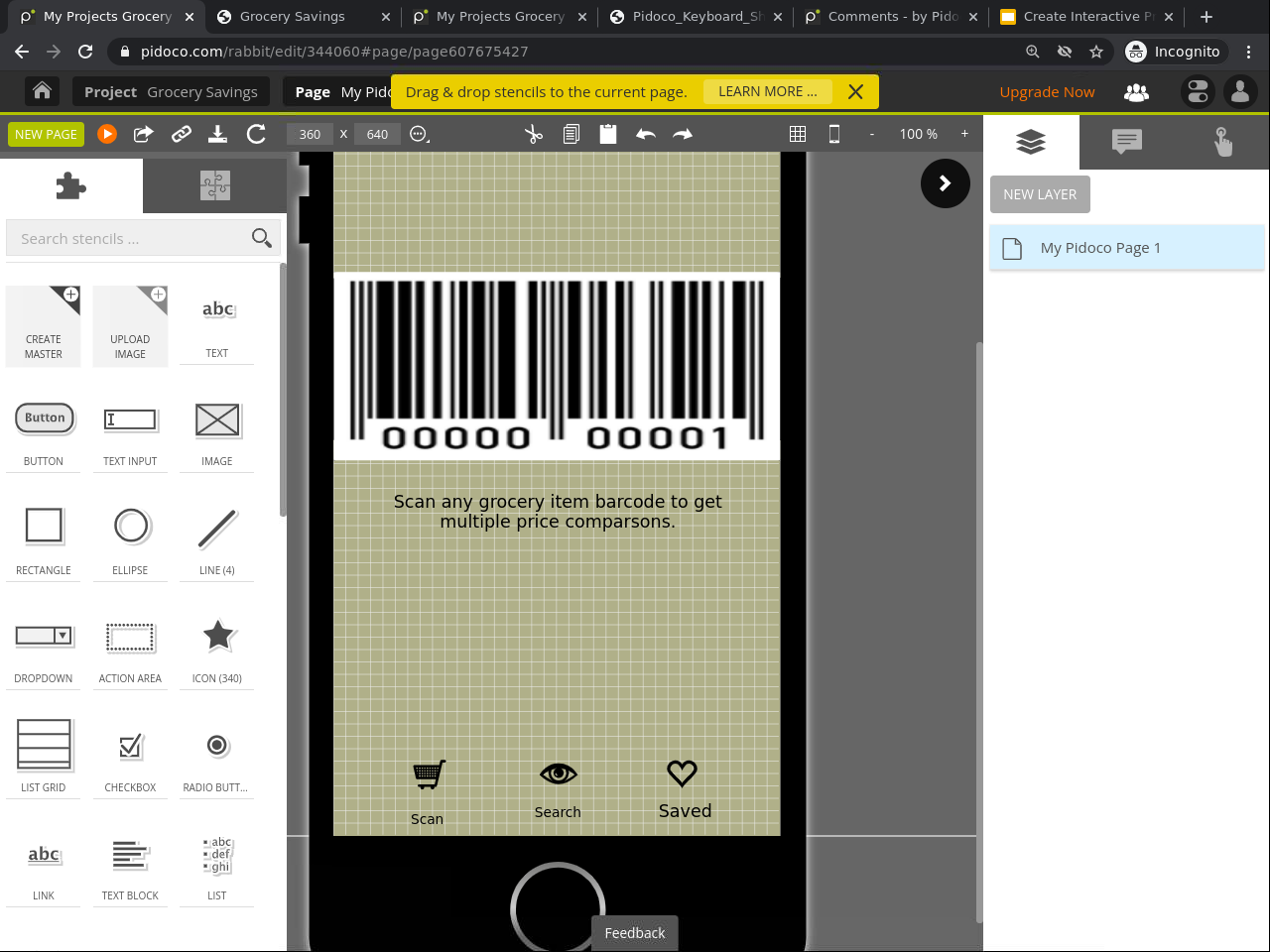
Task: Click the NEW LAYER button
Action: coord(1040,194)
